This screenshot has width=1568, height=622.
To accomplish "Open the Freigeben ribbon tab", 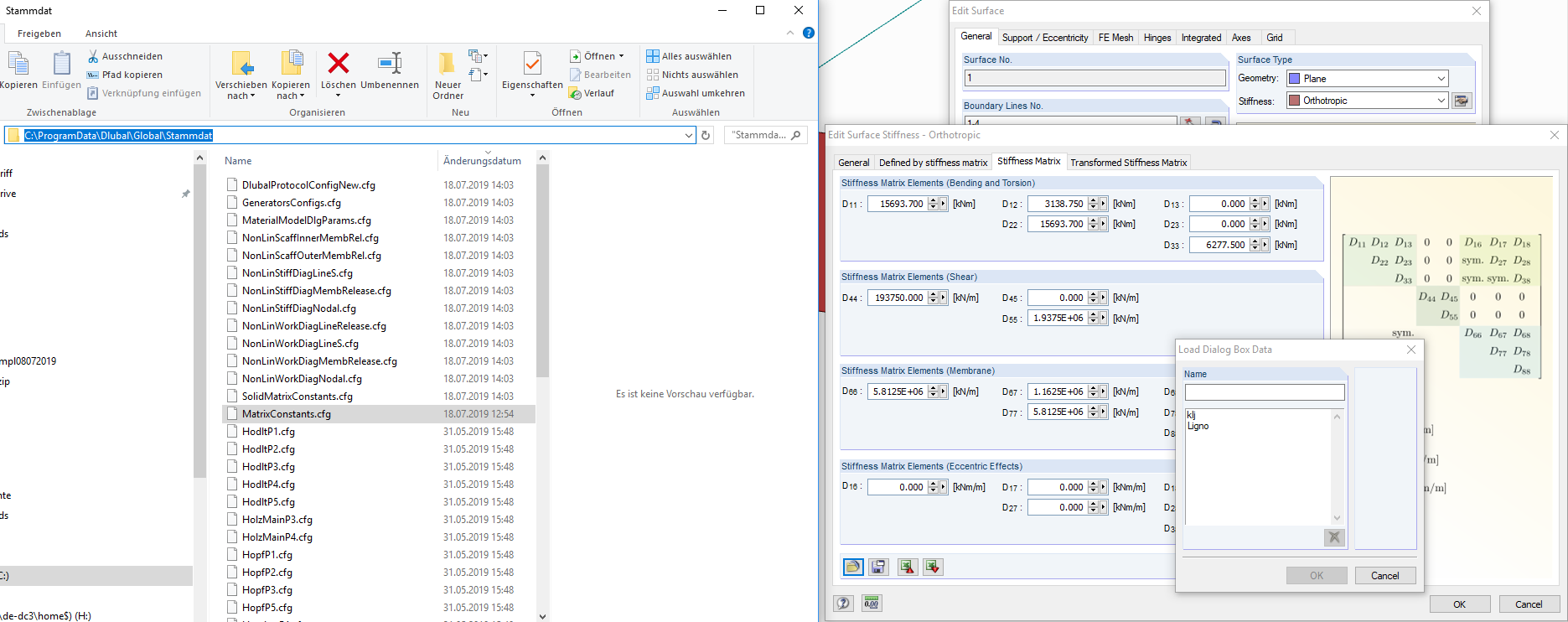I will point(39,34).
